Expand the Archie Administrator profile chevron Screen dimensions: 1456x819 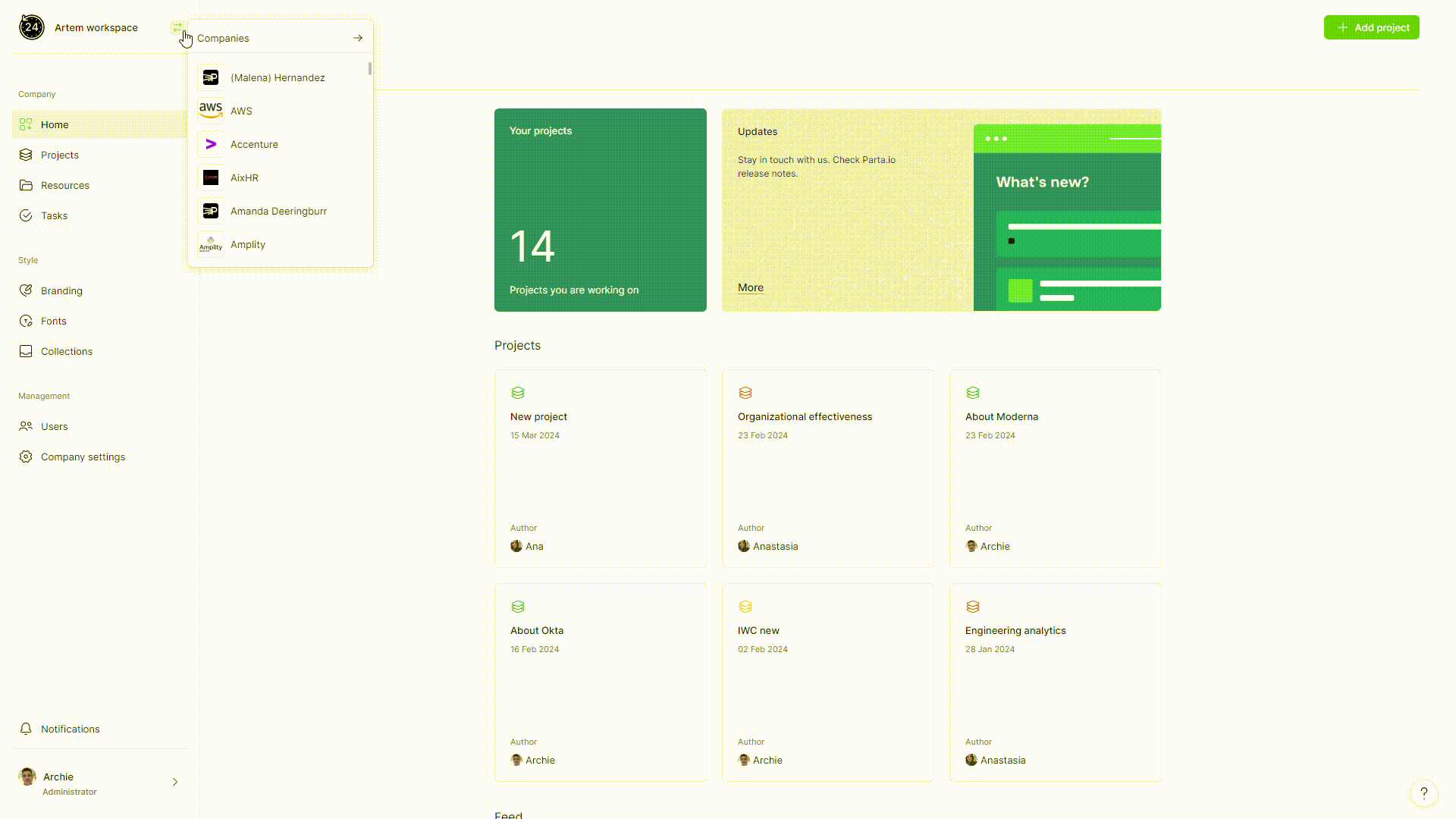(x=175, y=782)
